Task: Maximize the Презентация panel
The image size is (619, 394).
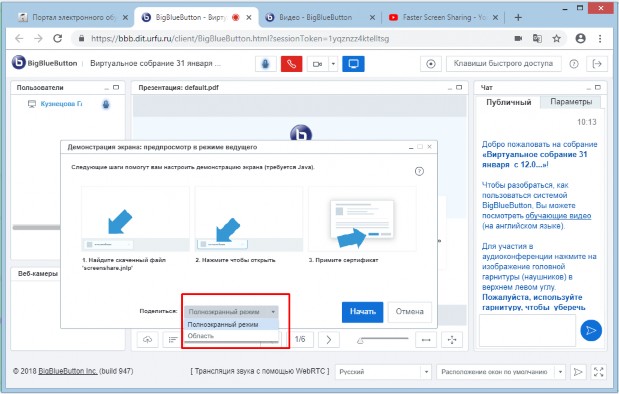Action: click(459, 87)
